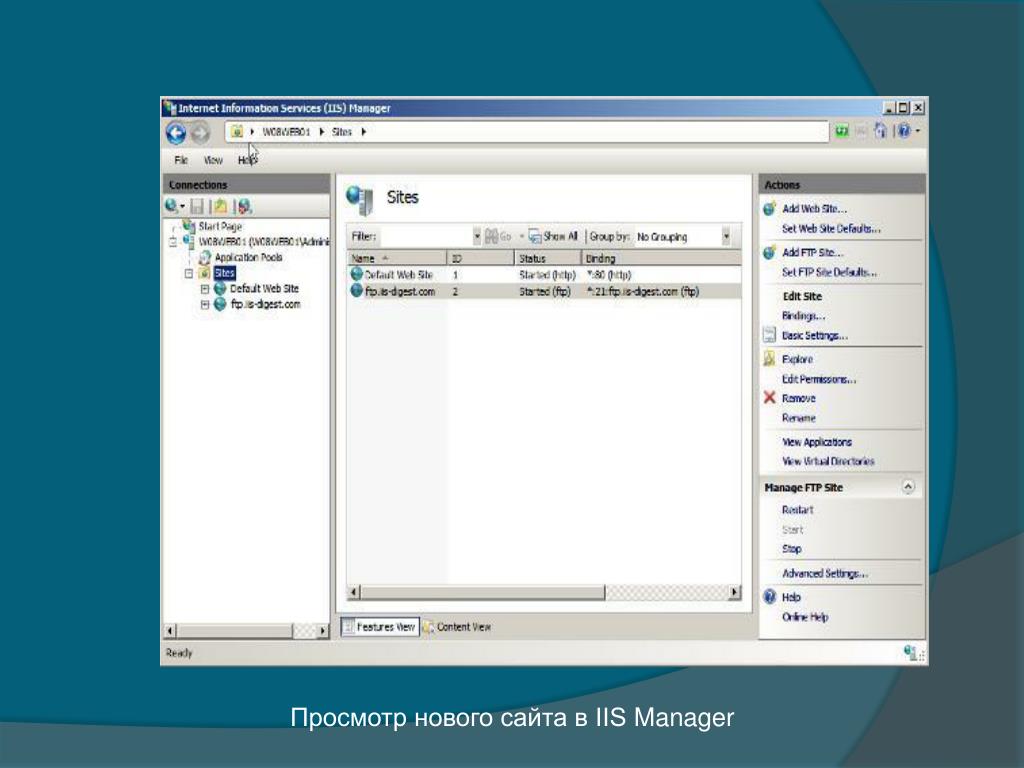This screenshot has height=768, width=1024.
Task: Click the grayed Forward arrow button
Action: point(200,133)
